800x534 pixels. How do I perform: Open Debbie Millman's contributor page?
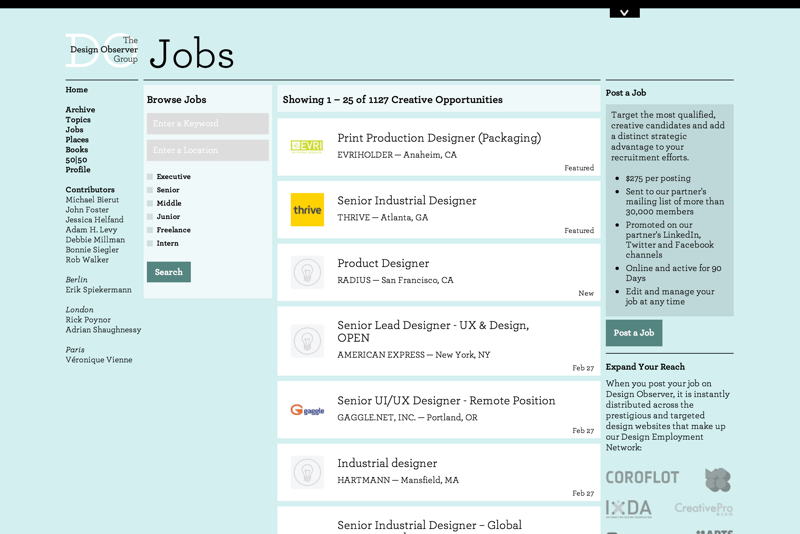pos(95,240)
